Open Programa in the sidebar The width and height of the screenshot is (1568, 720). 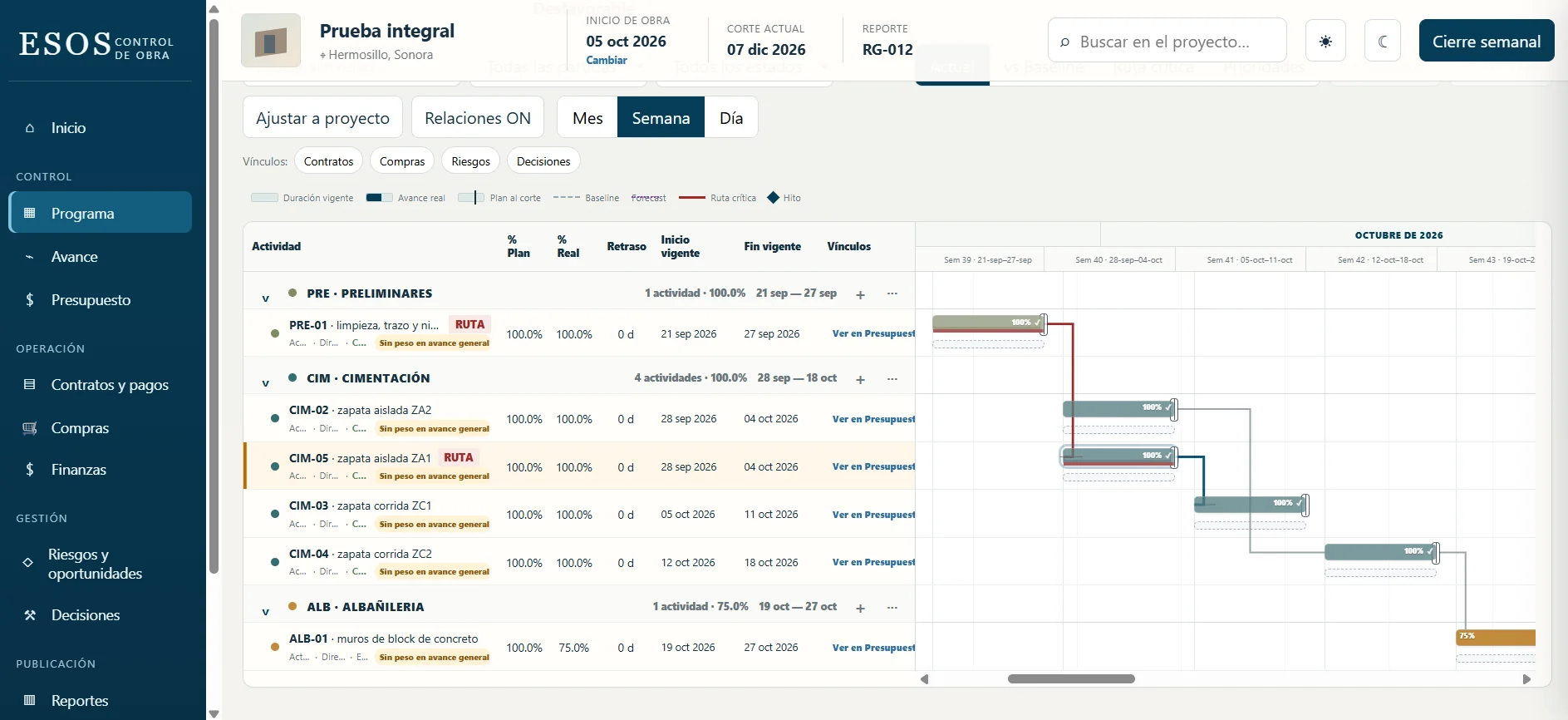(100, 213)
